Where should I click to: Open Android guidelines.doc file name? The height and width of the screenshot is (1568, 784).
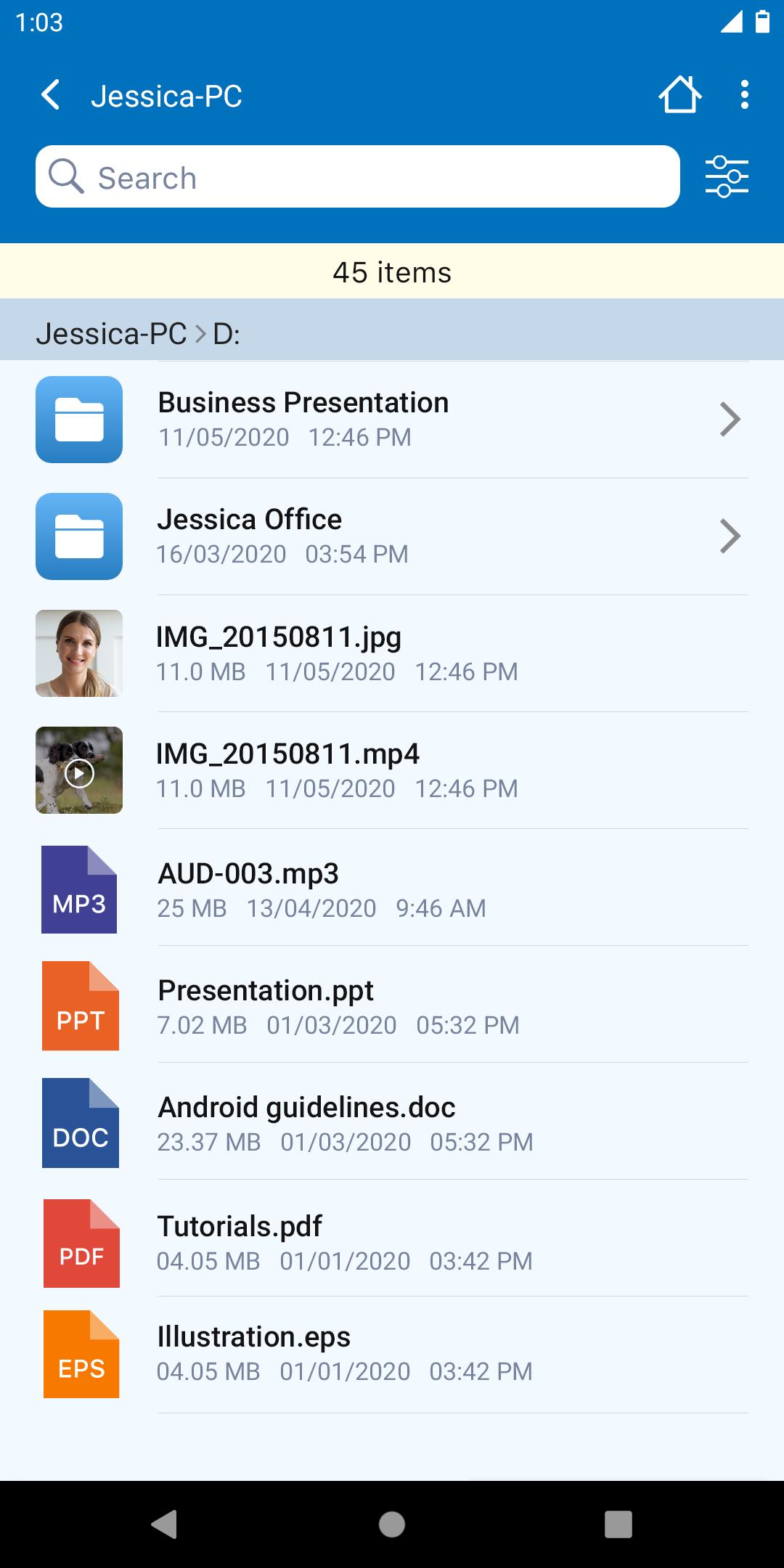(x=306, y=1107)
